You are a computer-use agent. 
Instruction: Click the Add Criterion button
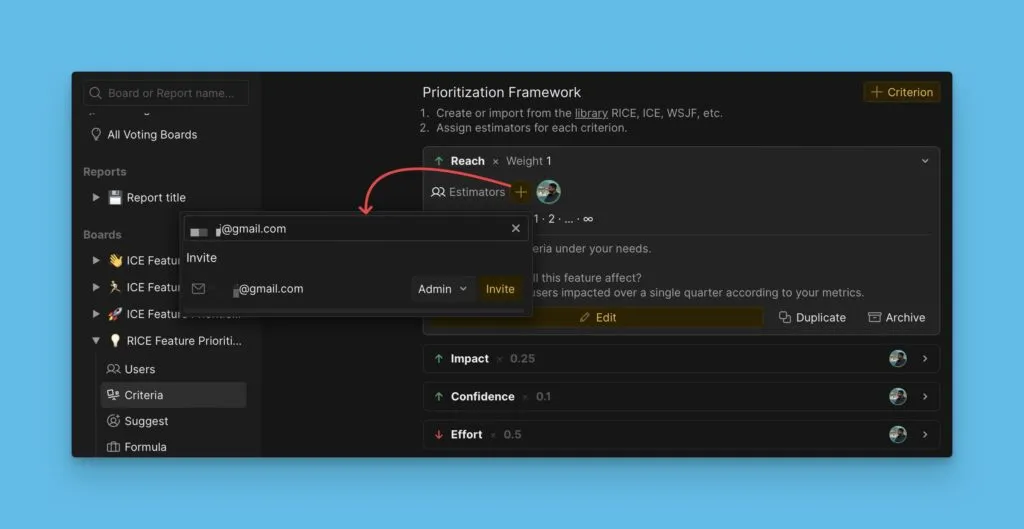pos(902,92)
